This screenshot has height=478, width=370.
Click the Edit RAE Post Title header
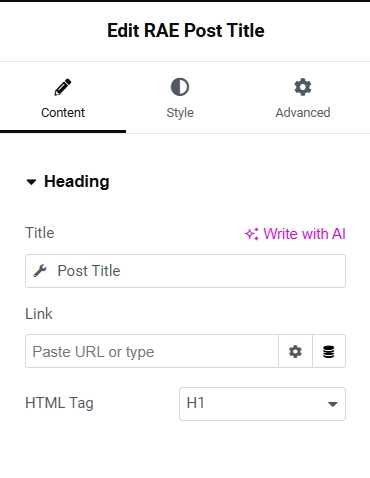point(186,31)
